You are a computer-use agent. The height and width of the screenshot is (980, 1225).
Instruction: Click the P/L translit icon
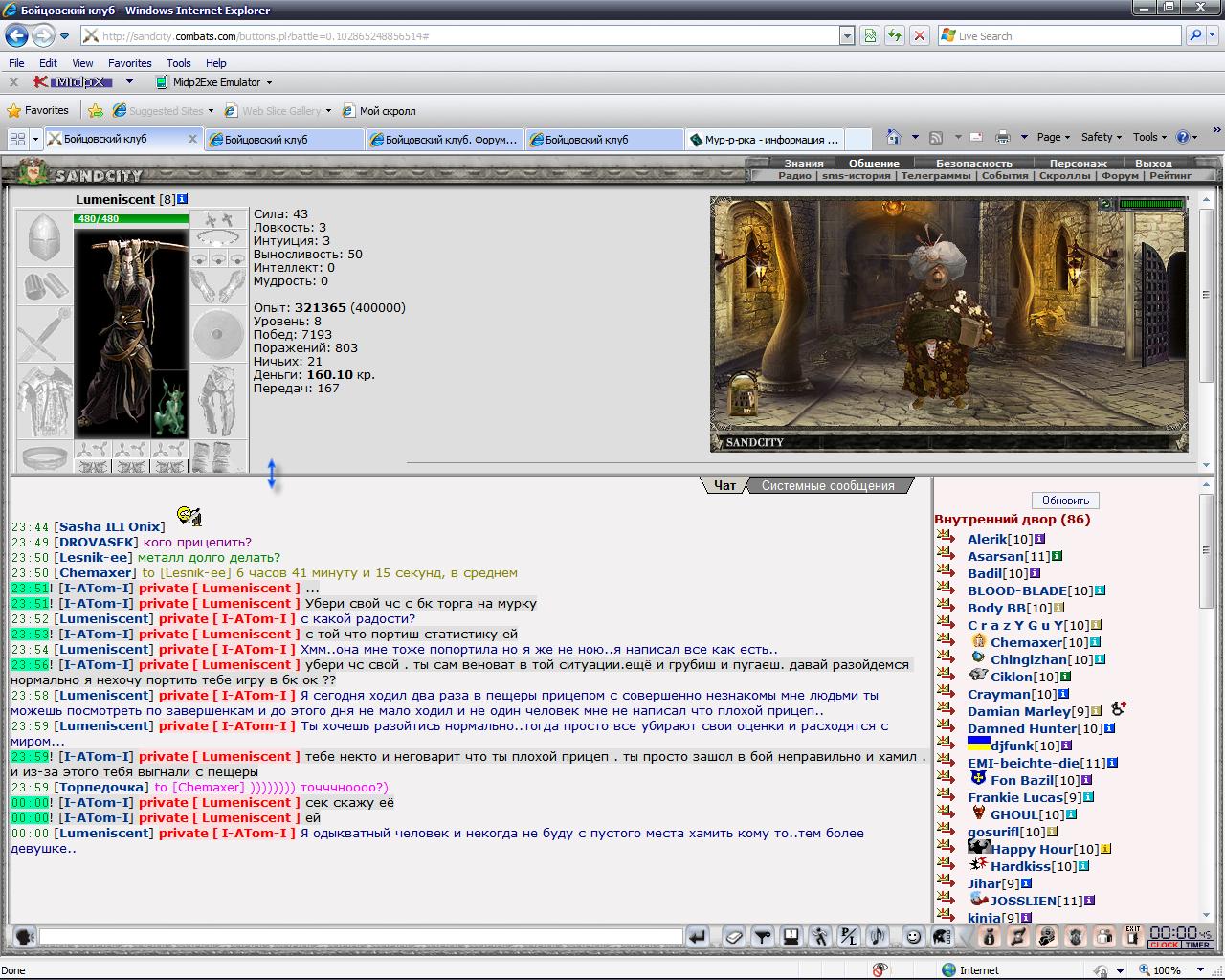[848, 937]
